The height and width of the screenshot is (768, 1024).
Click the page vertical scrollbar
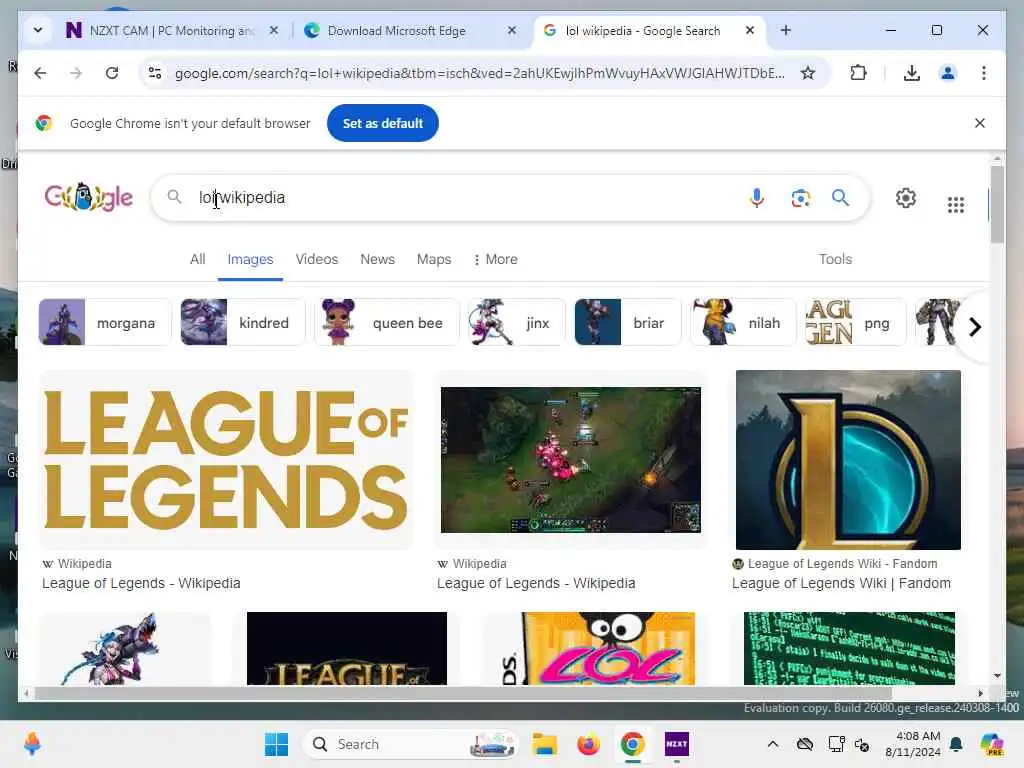pyautogui.click(x=997, y=204)
